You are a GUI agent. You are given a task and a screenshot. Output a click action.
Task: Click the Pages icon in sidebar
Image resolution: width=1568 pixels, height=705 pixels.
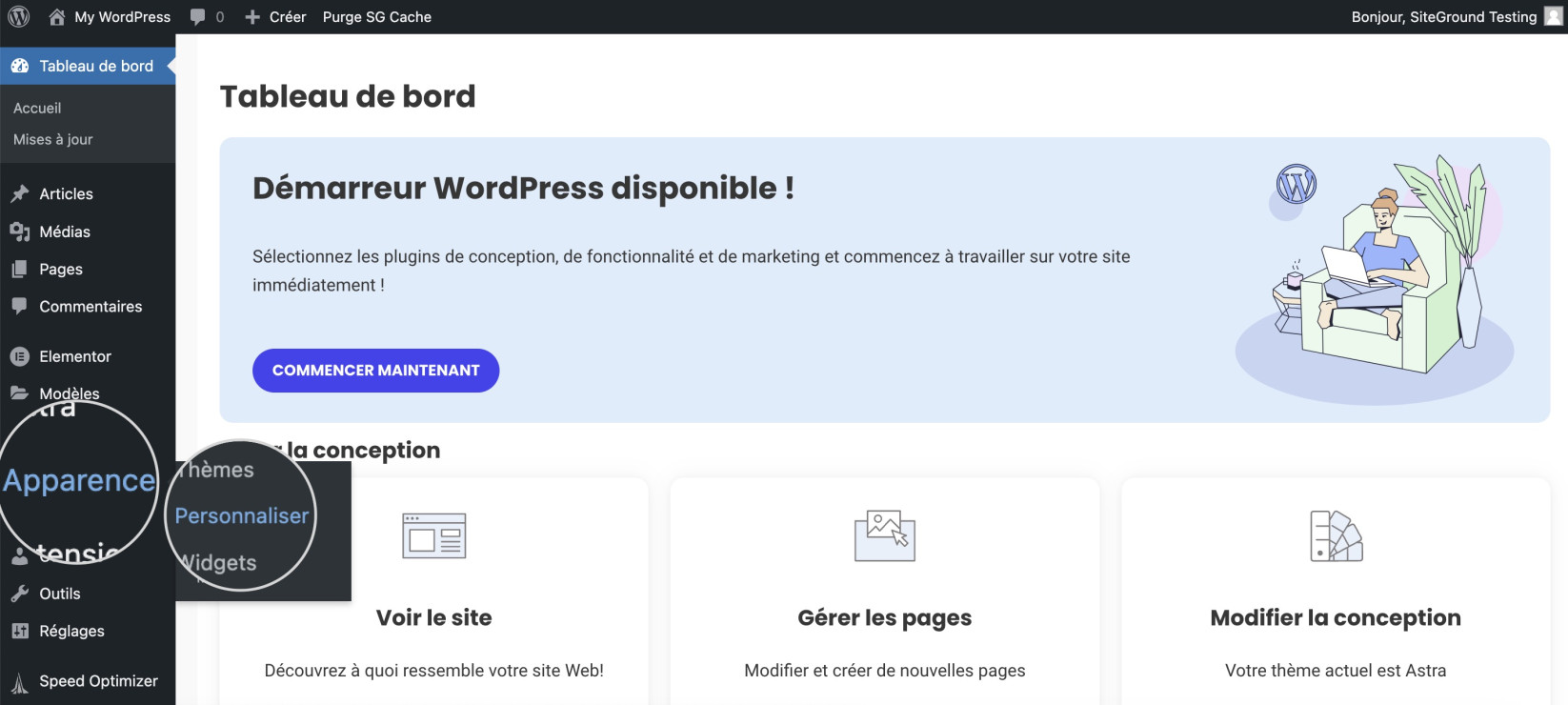(19, 270)
